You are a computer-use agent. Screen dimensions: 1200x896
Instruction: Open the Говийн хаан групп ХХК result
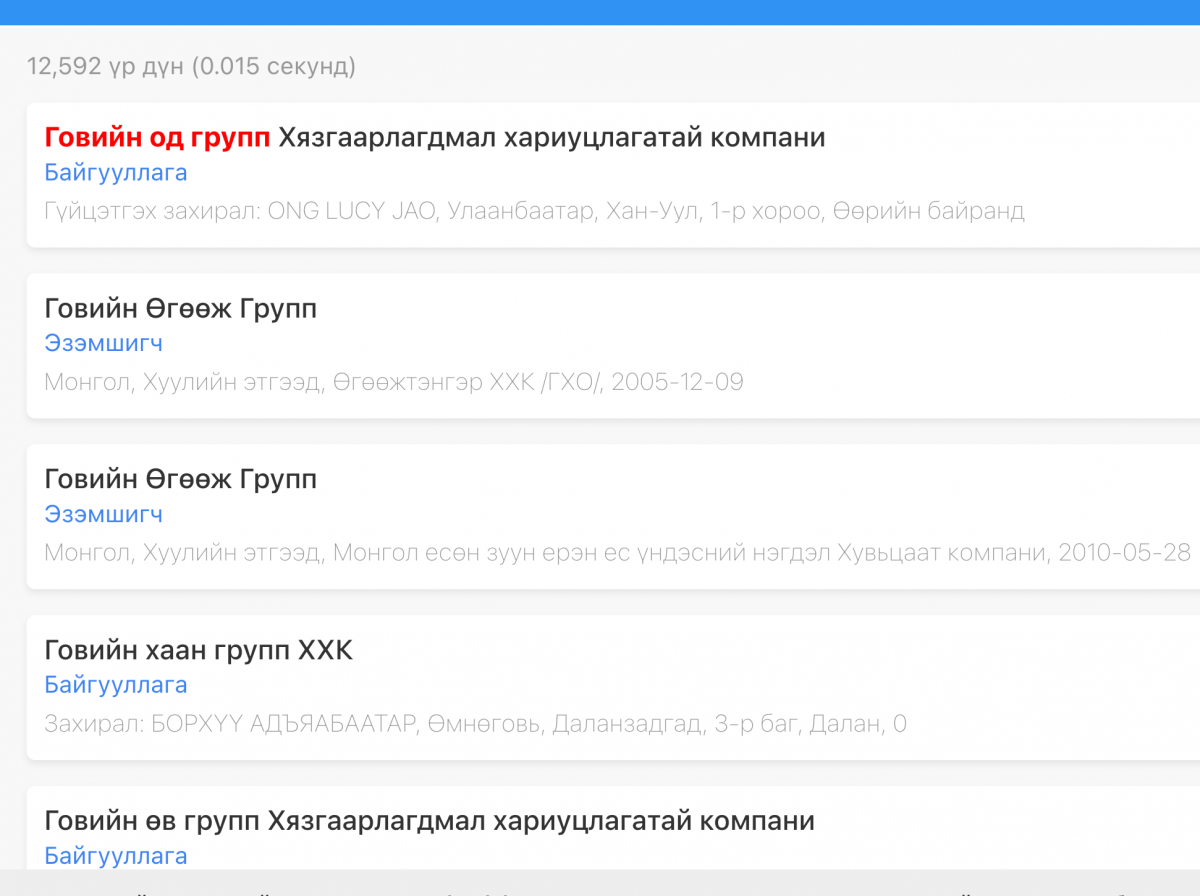click(x=198, y=650)
